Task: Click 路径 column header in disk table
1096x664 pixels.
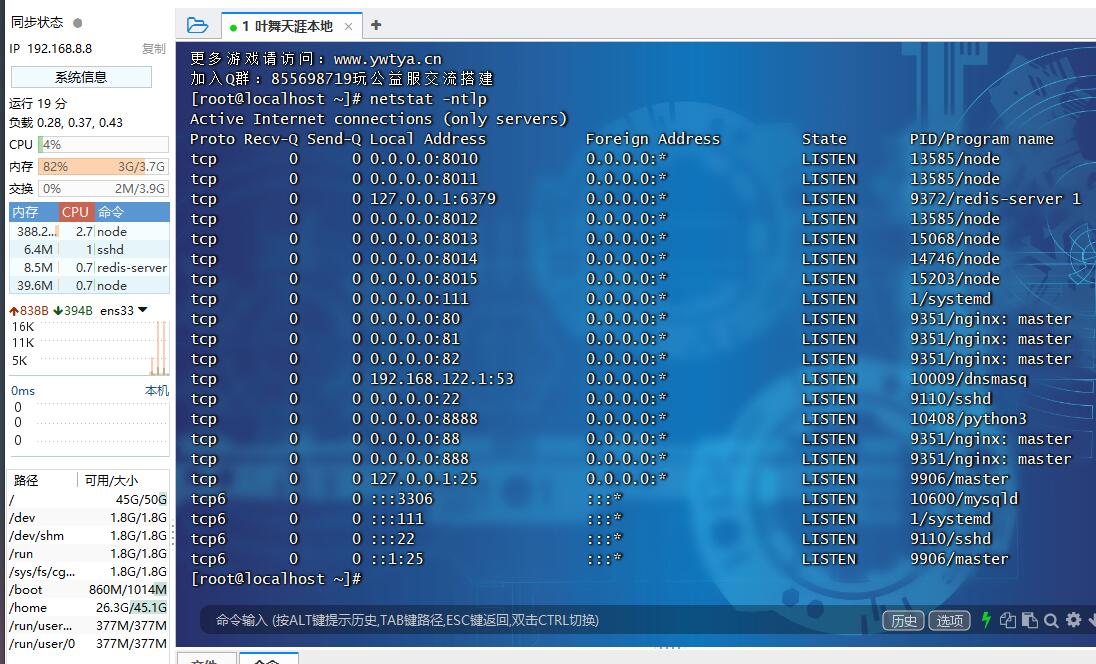Action: (x=42, y=480)
